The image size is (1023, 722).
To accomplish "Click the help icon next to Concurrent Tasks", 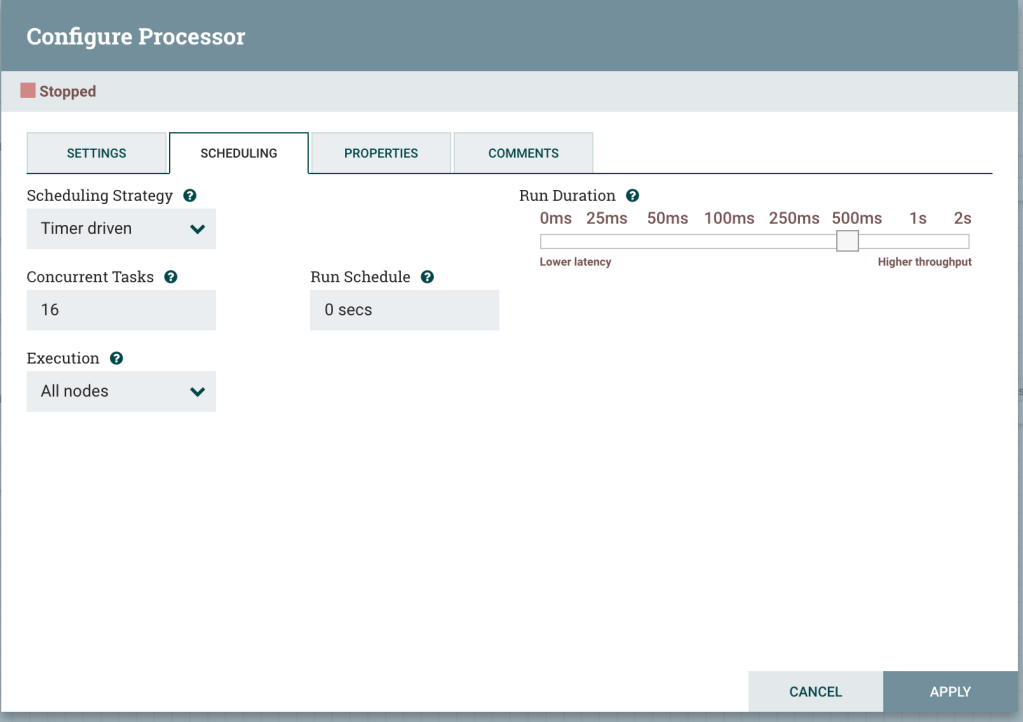I will [x=171, y=277].
